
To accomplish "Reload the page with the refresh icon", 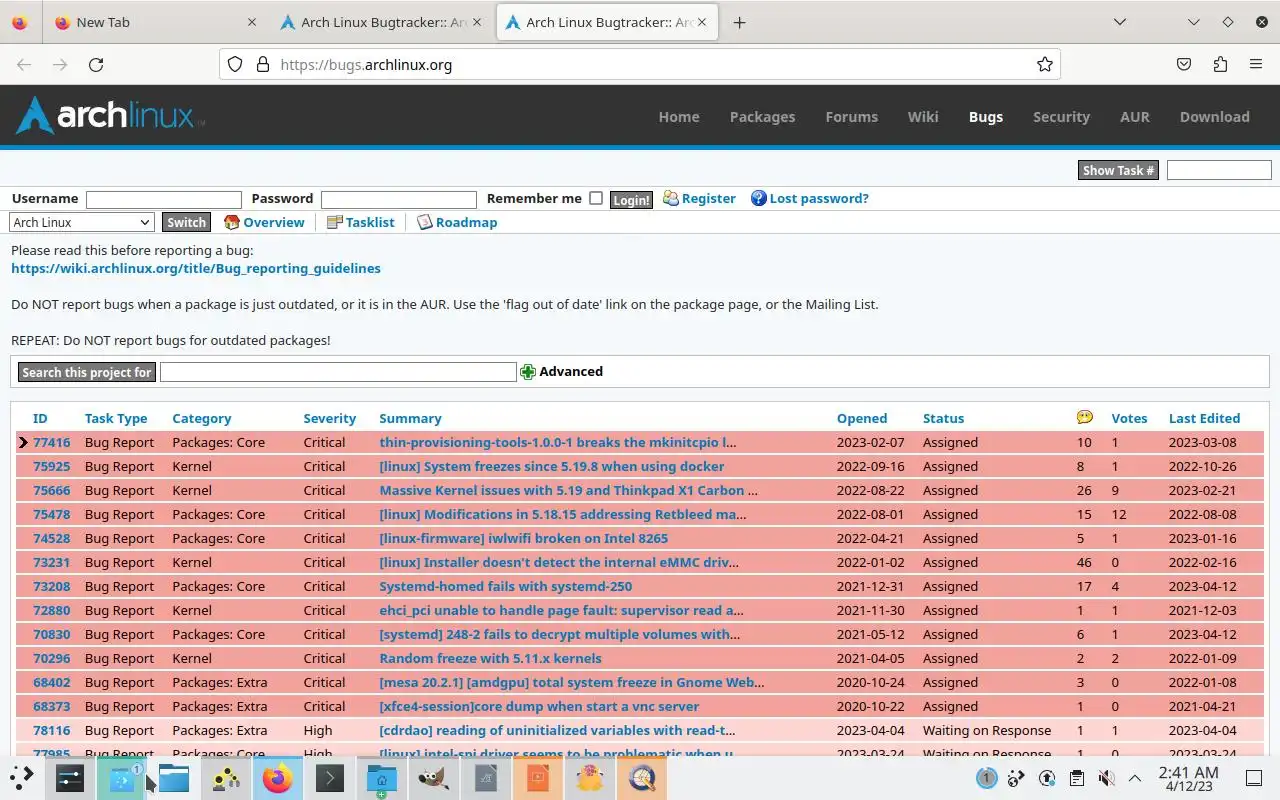I will click(x=96, y=64).
